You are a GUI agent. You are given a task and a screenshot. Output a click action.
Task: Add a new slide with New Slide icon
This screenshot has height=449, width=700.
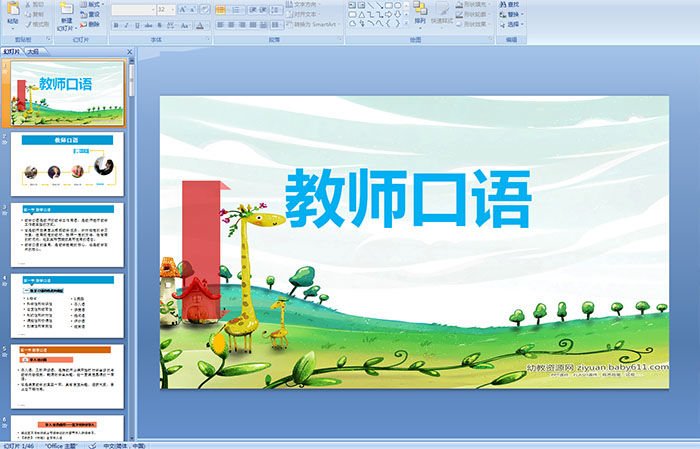click(67, 9)
